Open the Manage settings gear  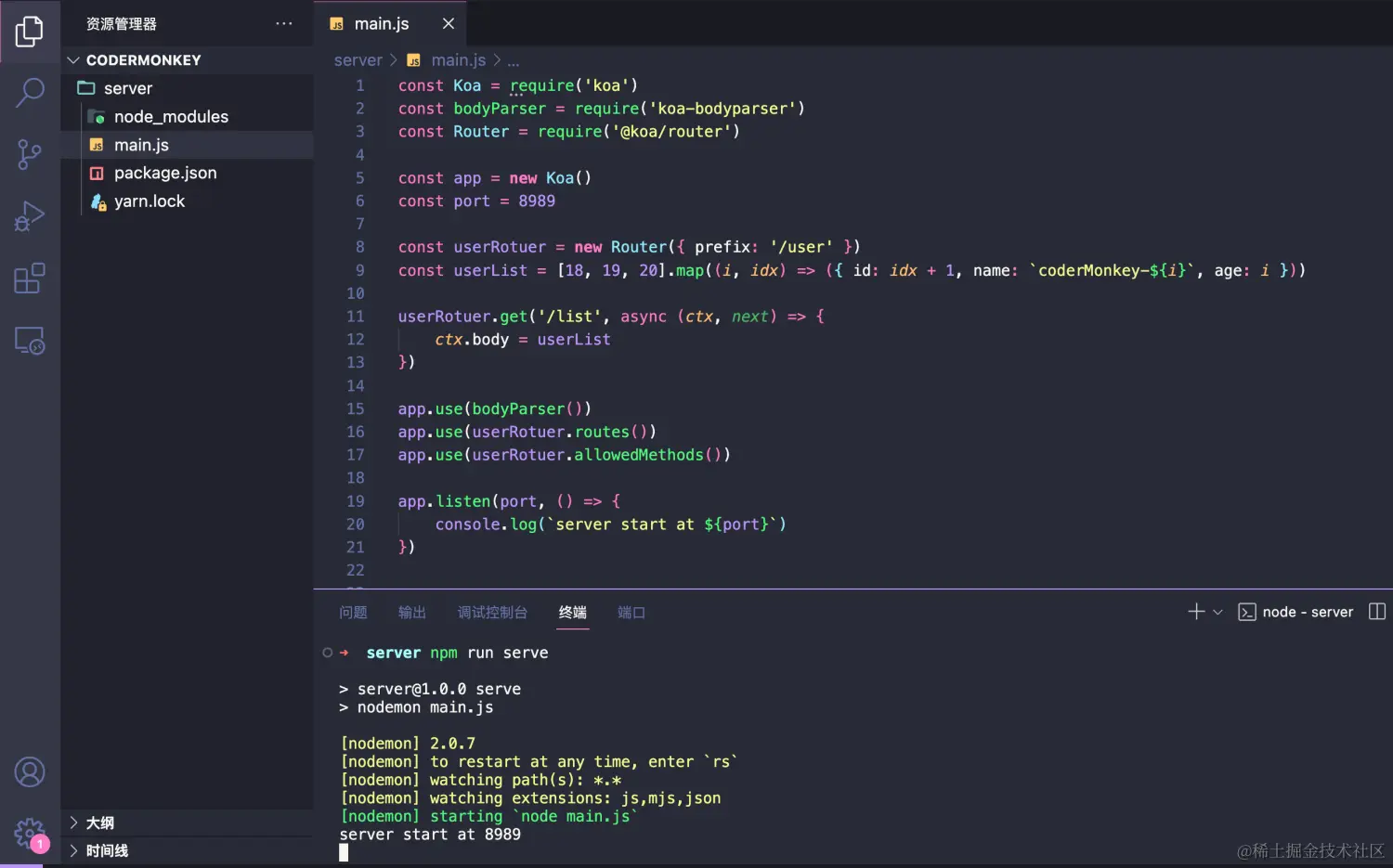click(x=30, y=833)
